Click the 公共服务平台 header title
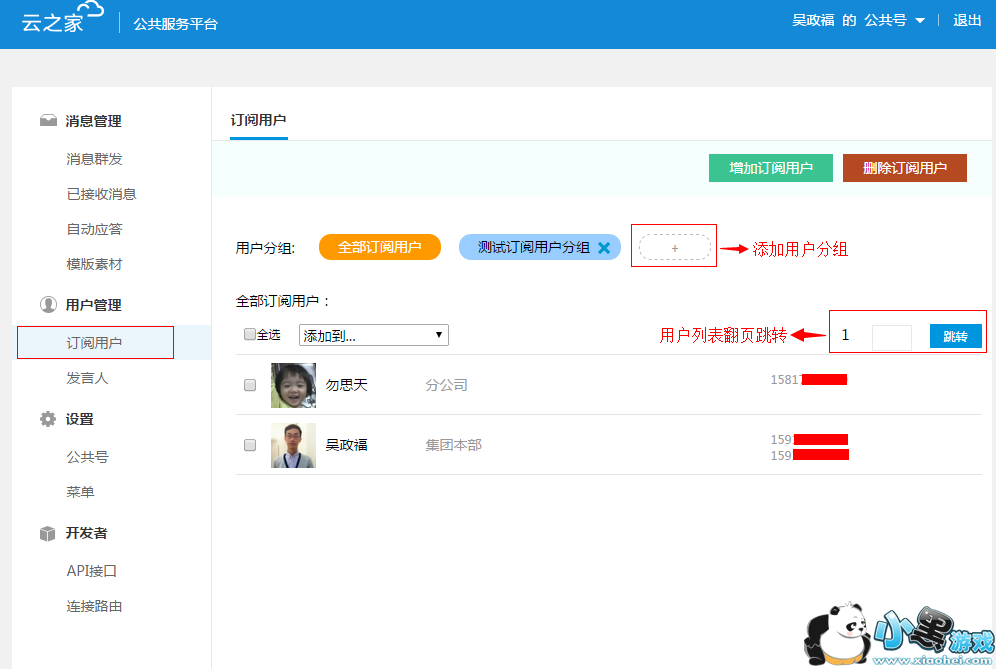The height and width of the screenshot is (669, 996). coord(175,24)
